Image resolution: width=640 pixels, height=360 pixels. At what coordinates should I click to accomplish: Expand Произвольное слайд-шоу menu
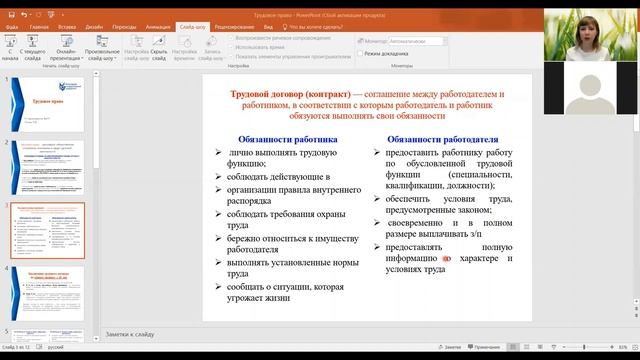pyautogui.click(x=102, y=48)
